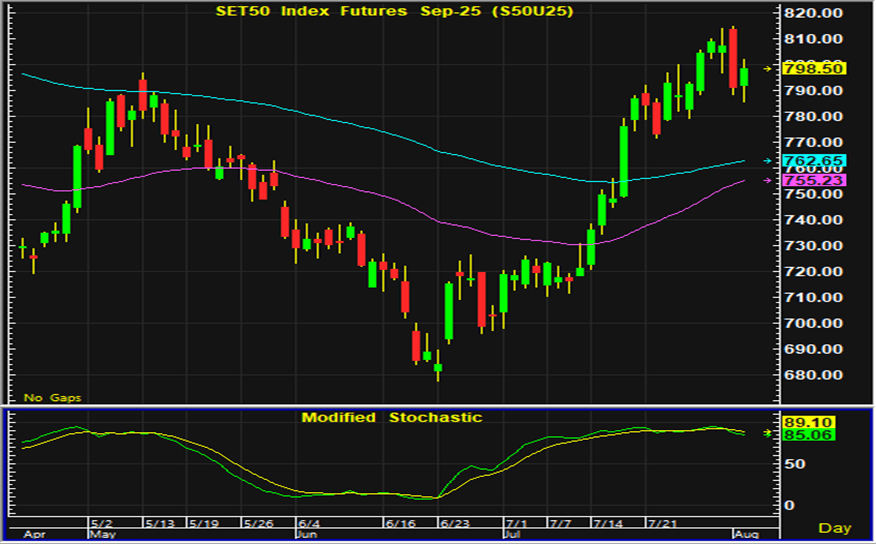The height and width of the screenshot is (544, 876).
Task: Click the lowest candle near 6/23
Action: [x=437, y=366]
